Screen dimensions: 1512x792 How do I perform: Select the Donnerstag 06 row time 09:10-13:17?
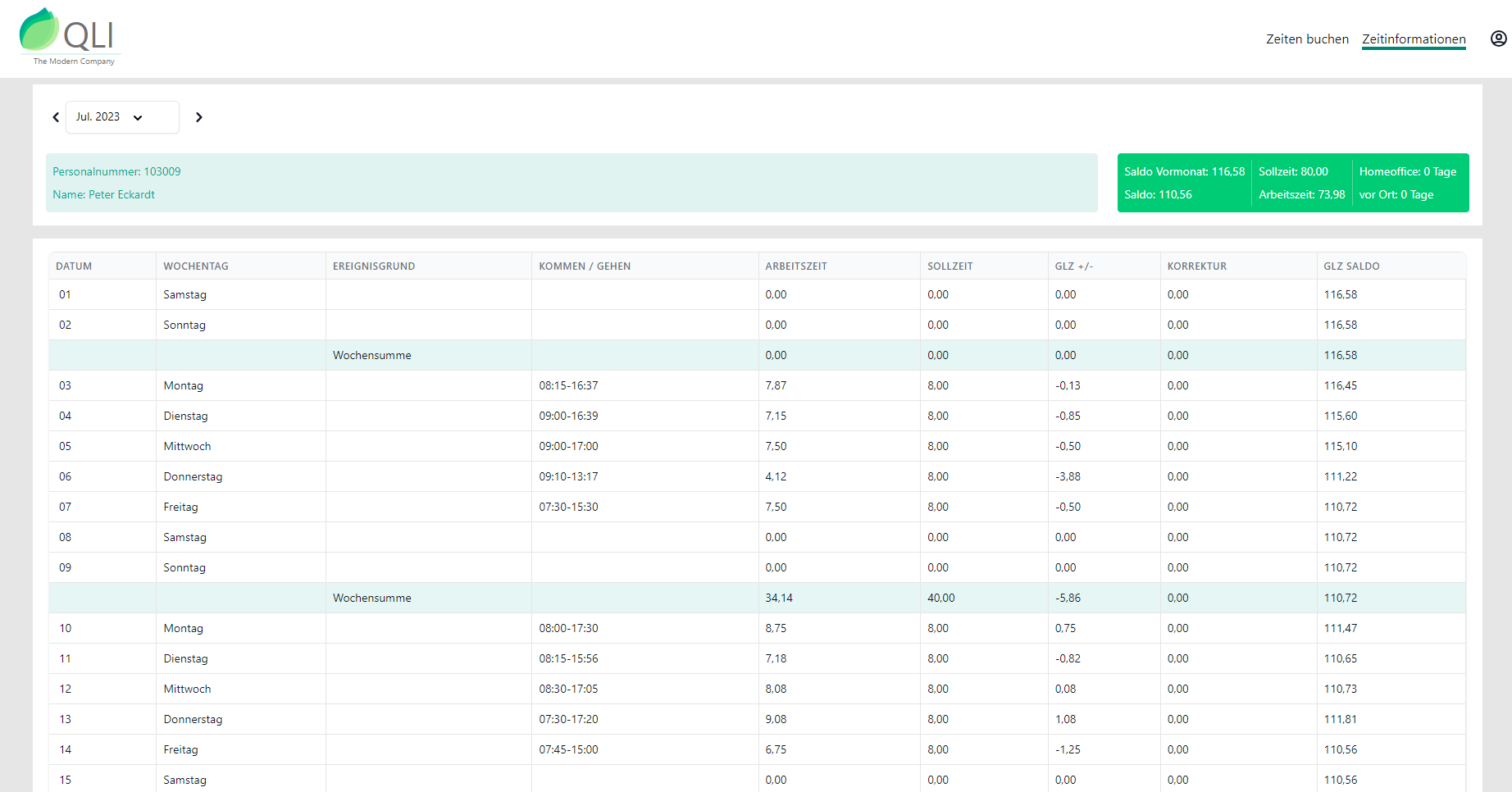pyautogui.click(x=568, y=476)
